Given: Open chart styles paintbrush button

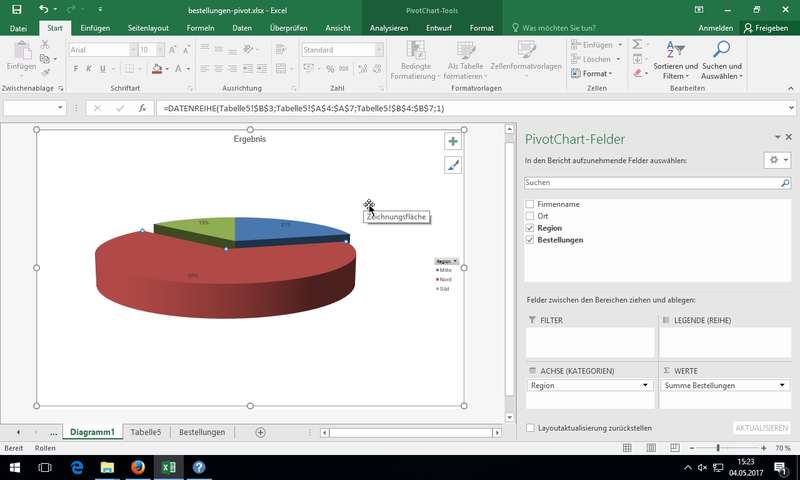Looking at the screenshot, I should click(x=453, y=166).
